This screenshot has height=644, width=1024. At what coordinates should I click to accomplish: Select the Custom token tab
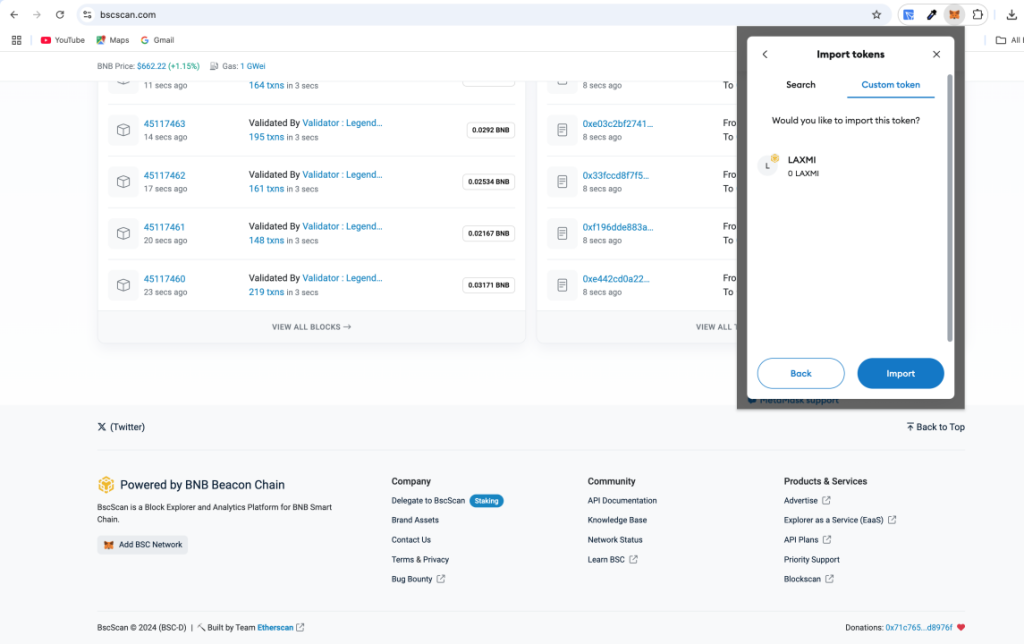tap(890, 85)
